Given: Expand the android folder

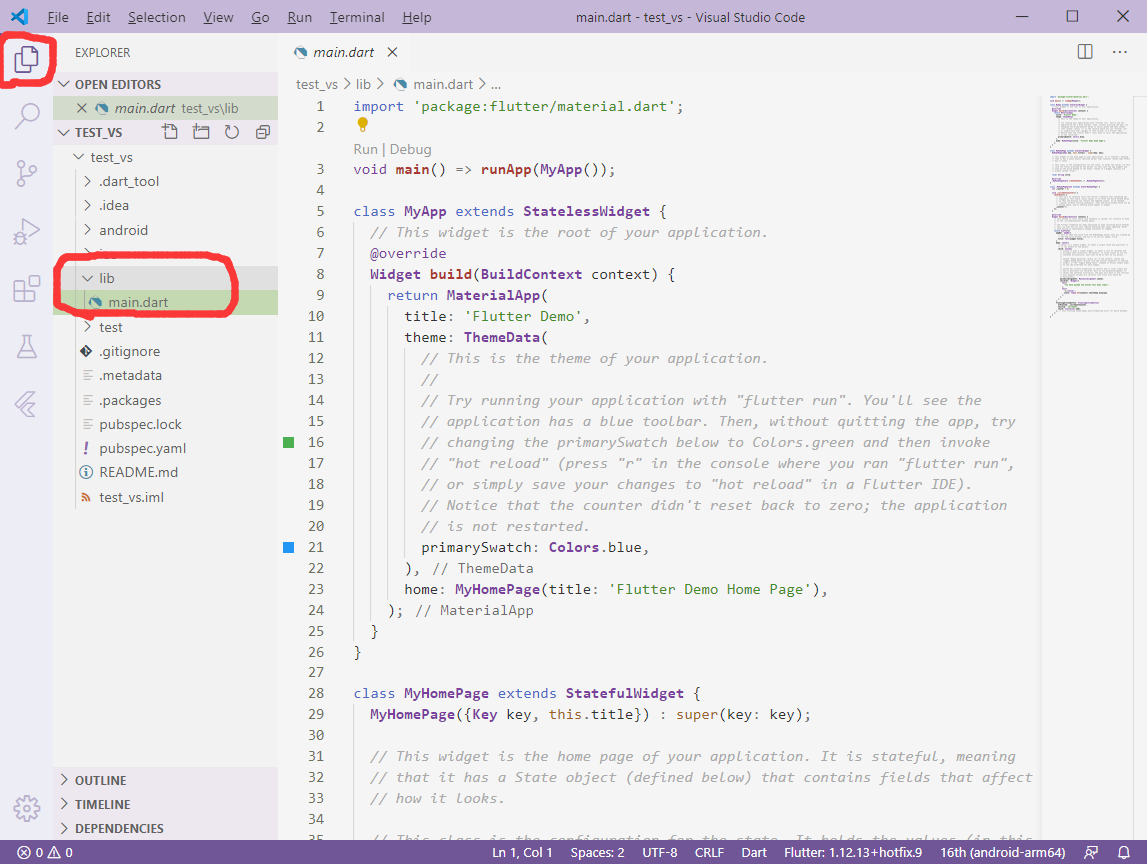Looking at the screenshot, I should point(88,230).
